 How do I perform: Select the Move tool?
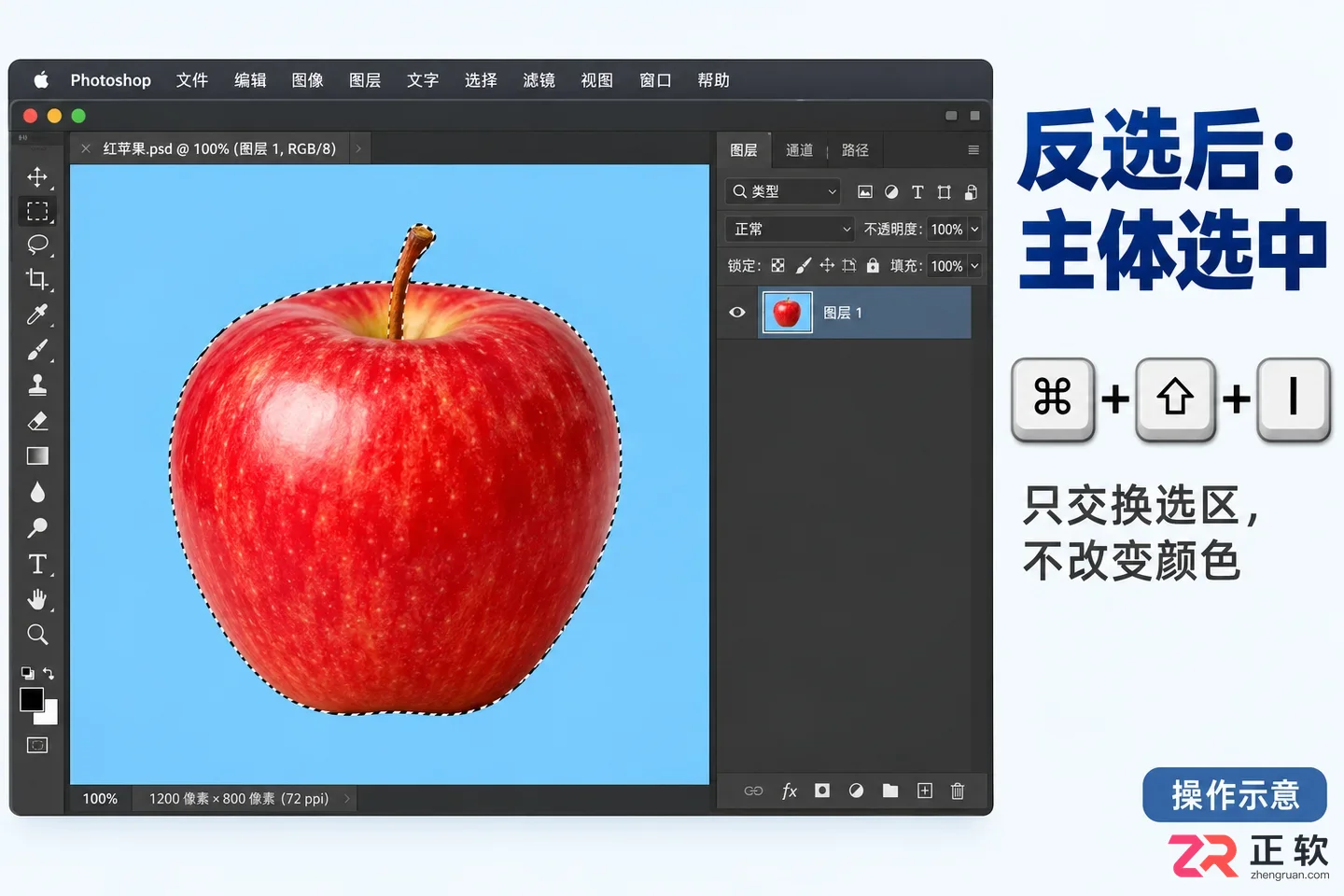pos(37,177)
